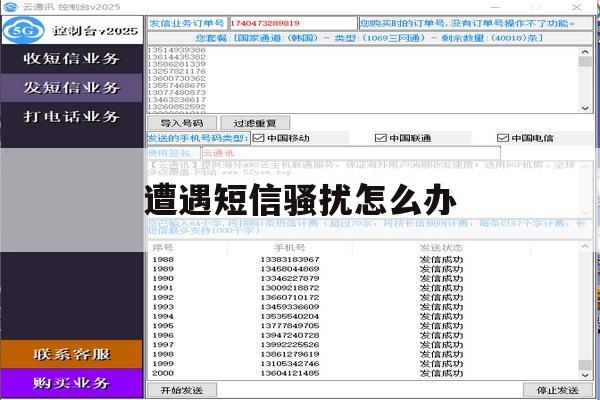Click number list scroll up arrow
The width and height of the screenshot is (600, 400).
[585, 51]
